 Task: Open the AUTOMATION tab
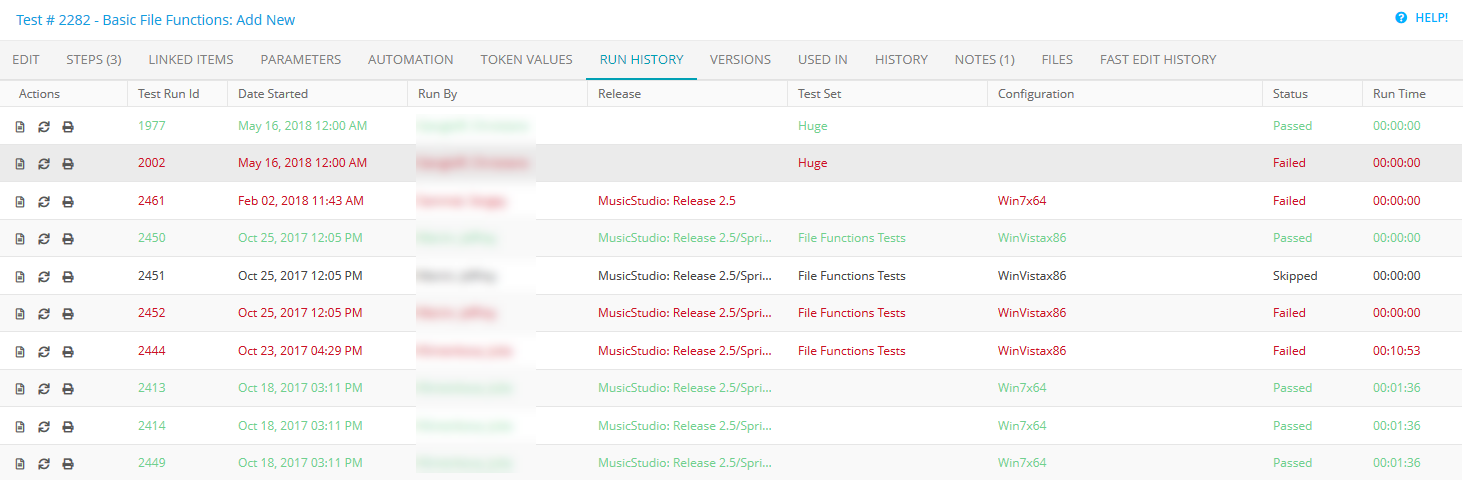point(411,60)
